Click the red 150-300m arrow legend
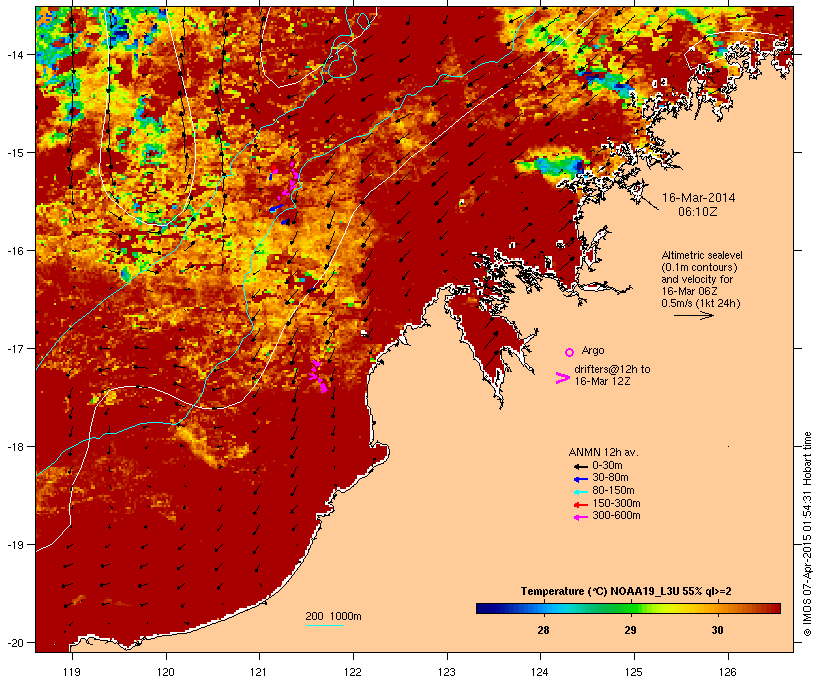The image size is (820, 680). [580, 504]
